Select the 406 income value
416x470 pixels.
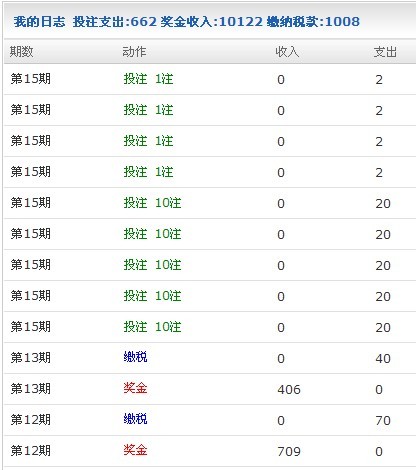point(289,389)
